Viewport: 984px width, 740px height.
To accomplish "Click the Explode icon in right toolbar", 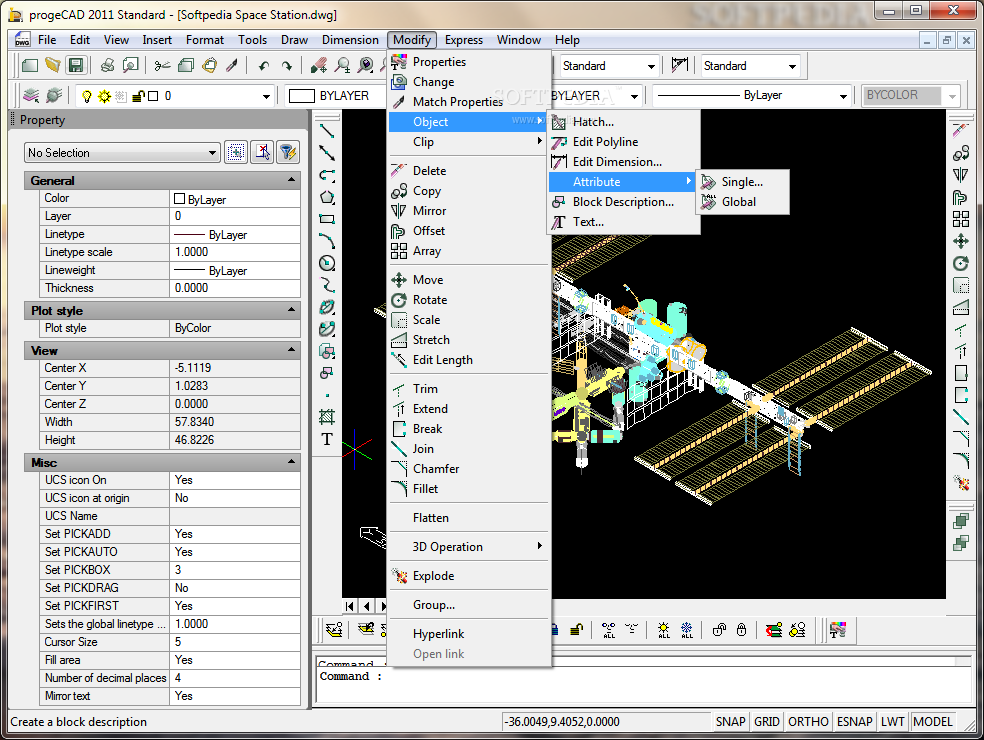I will 961,483.
